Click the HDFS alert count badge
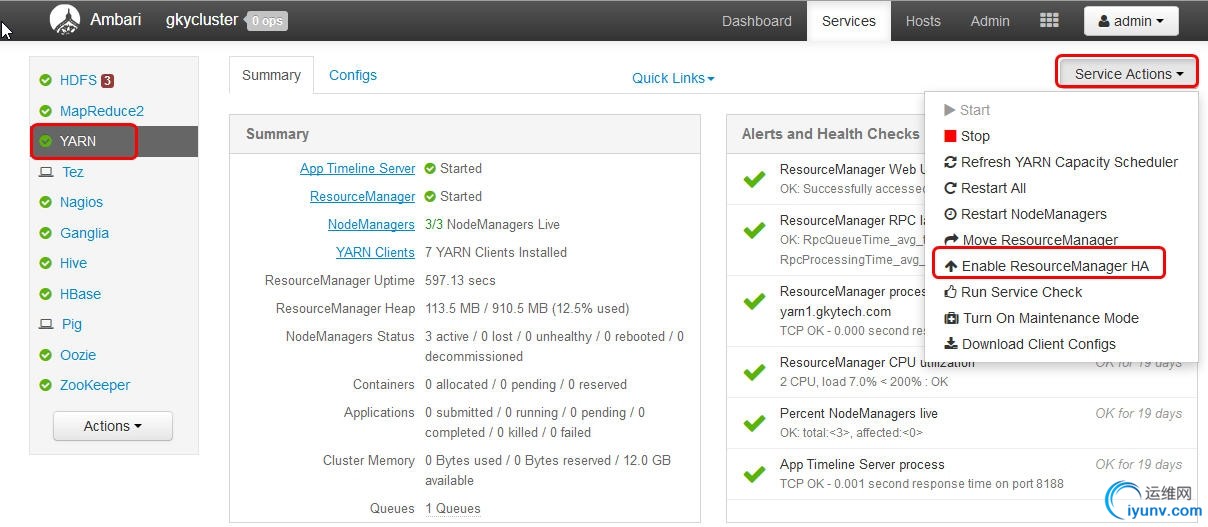 107,81
